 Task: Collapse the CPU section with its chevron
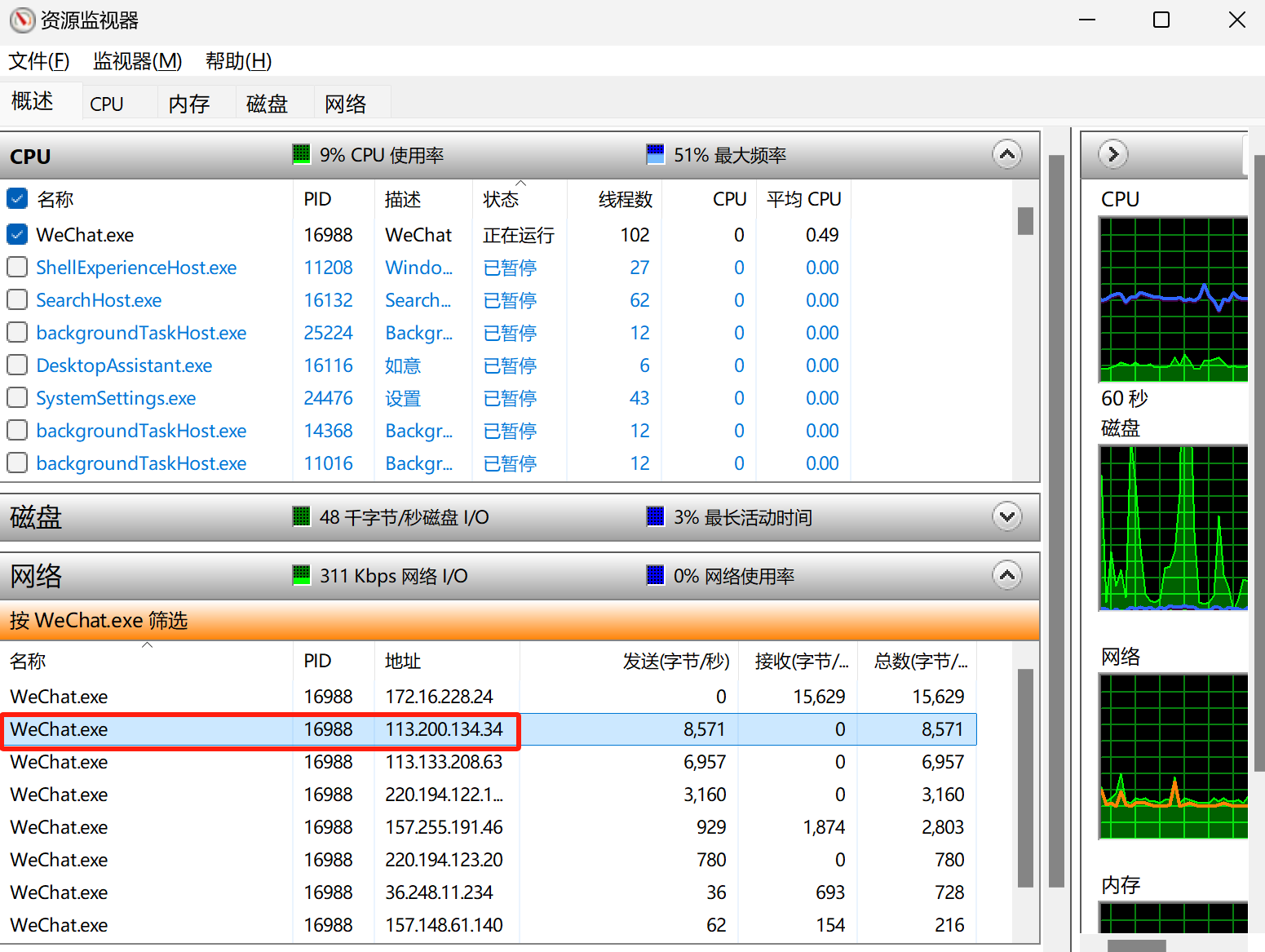point(1007,154)
